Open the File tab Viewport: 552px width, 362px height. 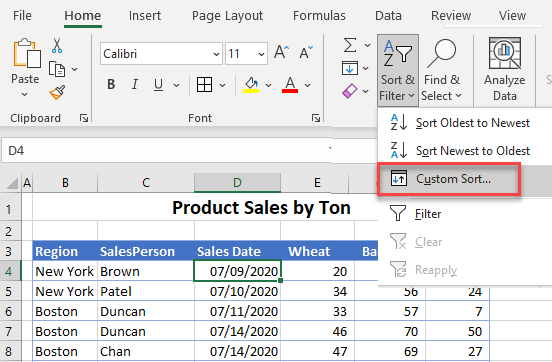[x=22, y=15]
